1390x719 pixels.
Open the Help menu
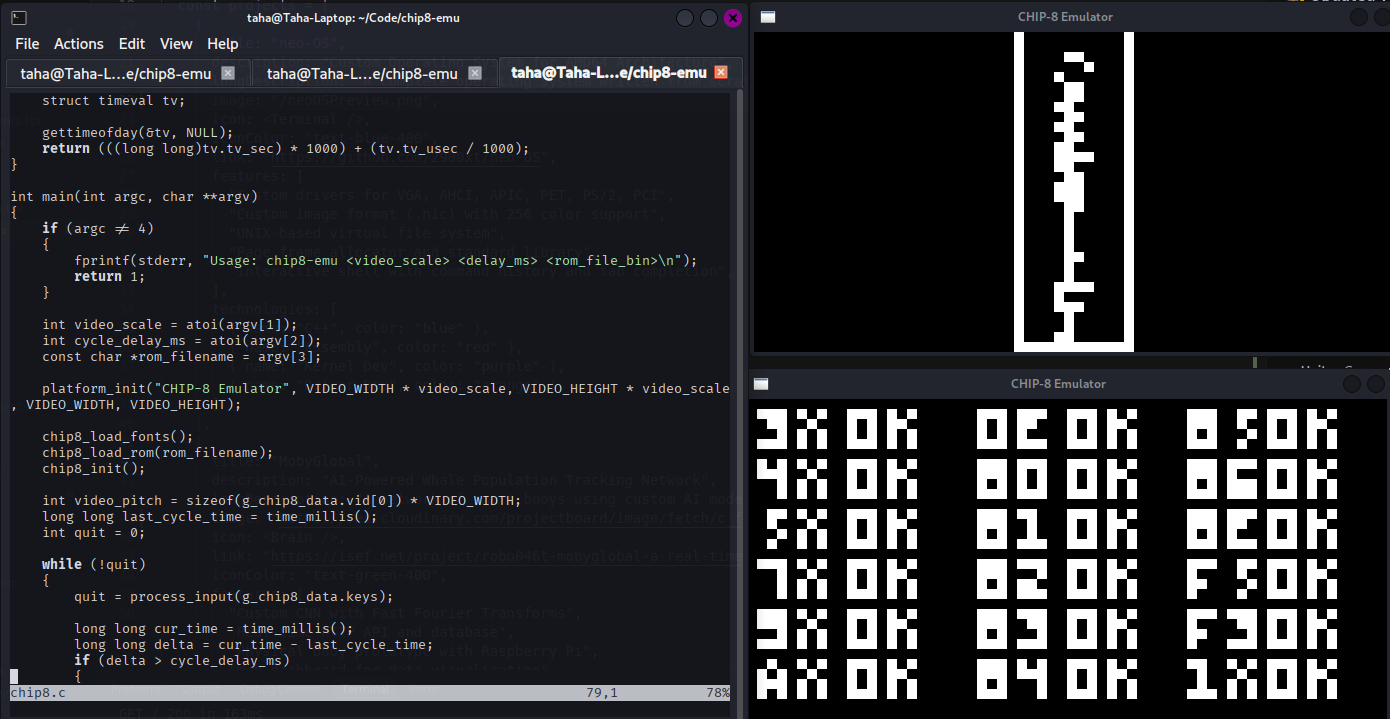pyautogui.click(x=223, y=44)
